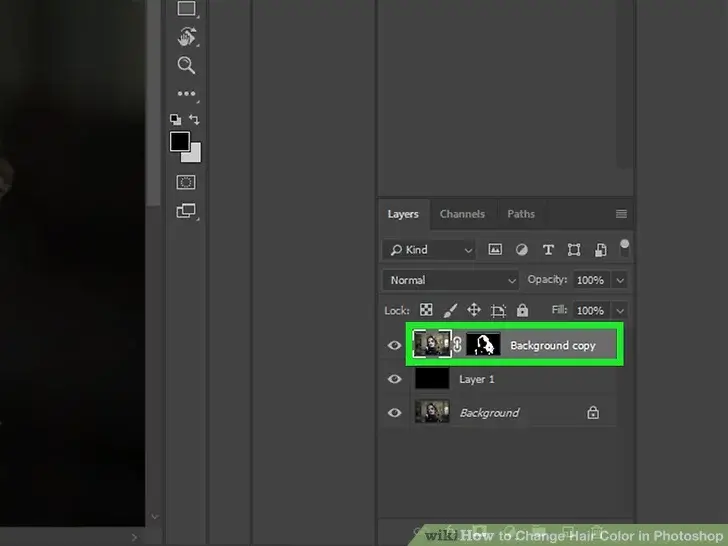Open the Layers panel hamburger menu

click(x=621, y=214)
